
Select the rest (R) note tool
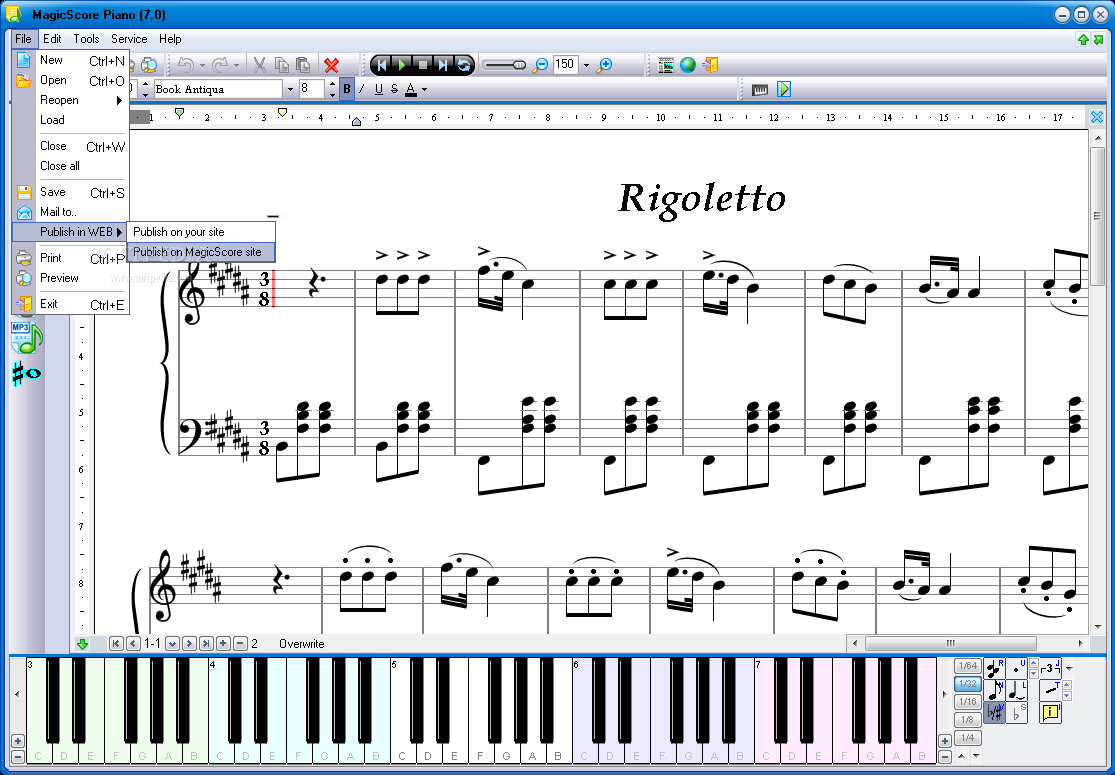(994, 668)
